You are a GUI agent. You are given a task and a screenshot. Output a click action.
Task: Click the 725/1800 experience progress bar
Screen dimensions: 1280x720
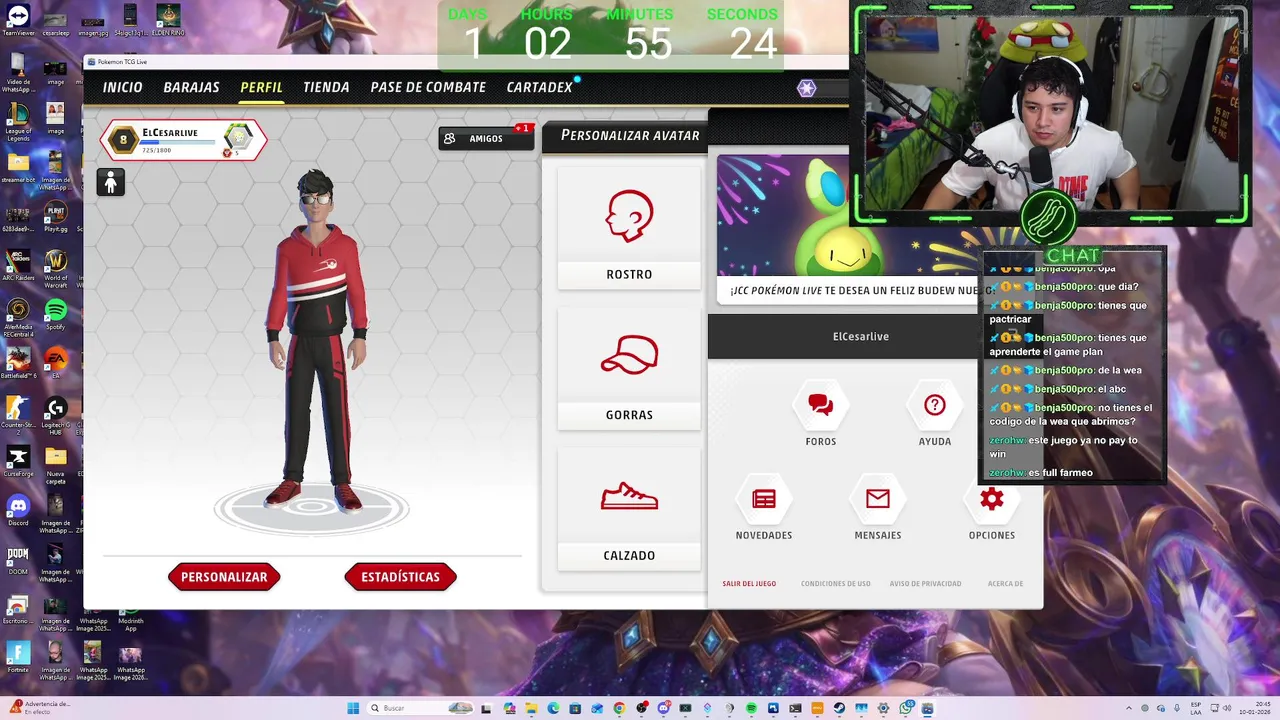[177, 144]
